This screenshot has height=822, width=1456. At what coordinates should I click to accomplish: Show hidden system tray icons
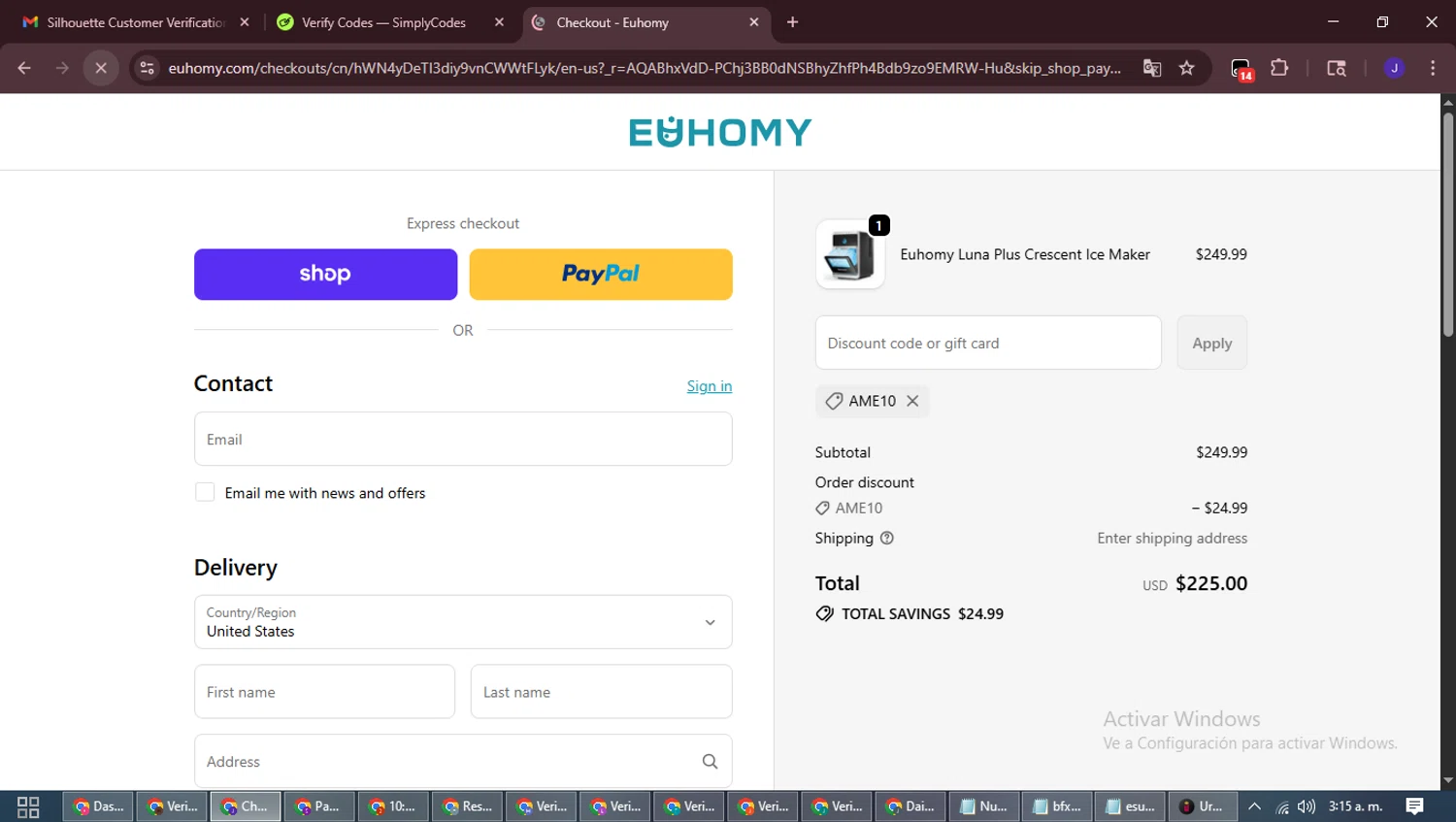(1254, 806)
